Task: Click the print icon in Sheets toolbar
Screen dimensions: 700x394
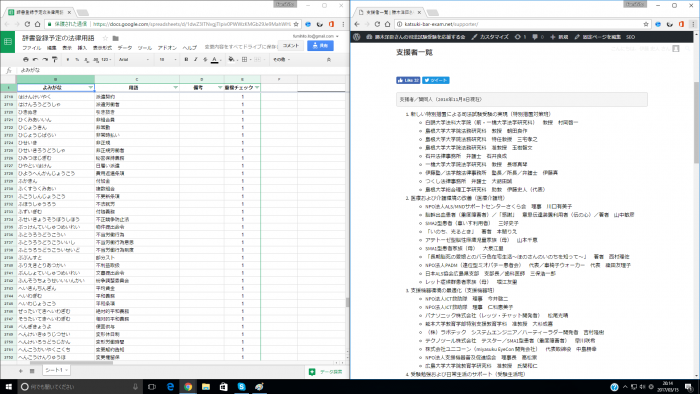Action: click(25, 59)
